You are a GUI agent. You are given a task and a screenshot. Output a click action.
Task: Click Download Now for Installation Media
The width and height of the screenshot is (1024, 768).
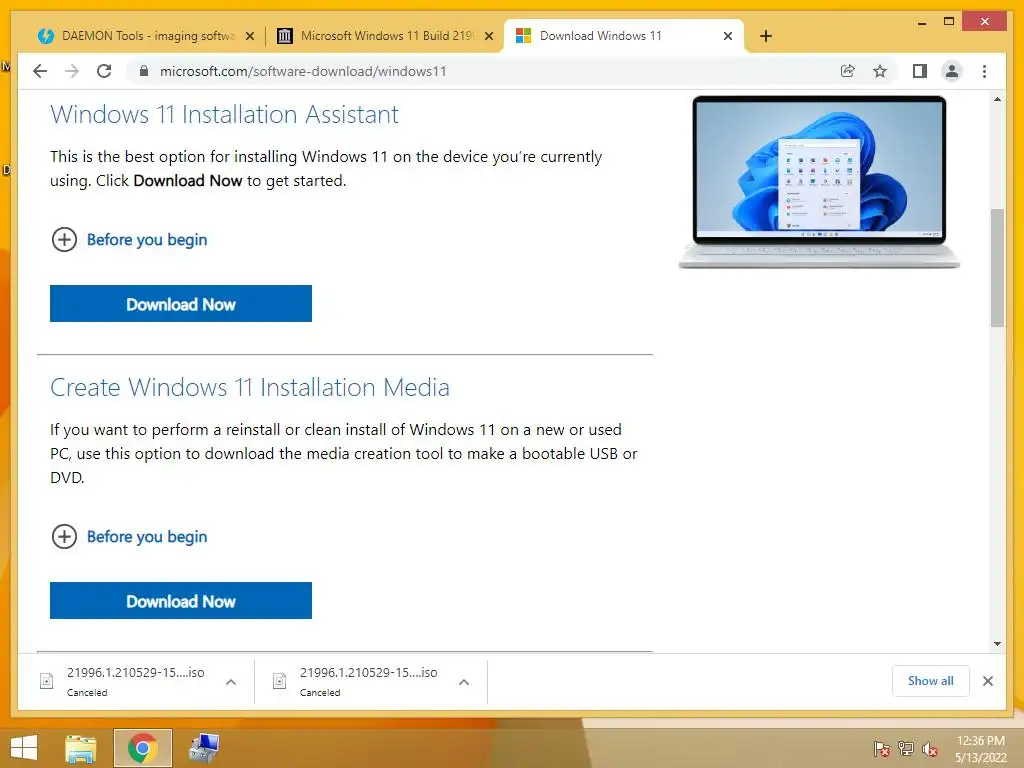[x=181, y=601]
